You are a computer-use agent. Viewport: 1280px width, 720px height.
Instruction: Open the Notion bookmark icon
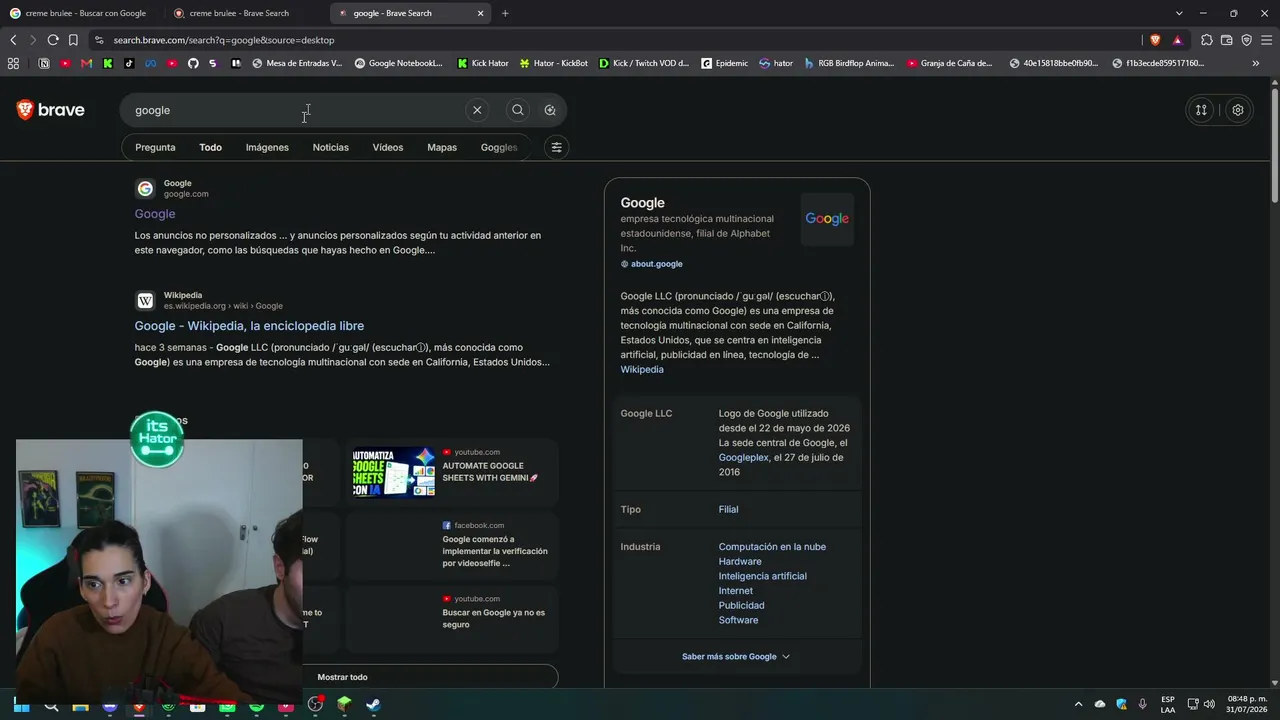44,63
